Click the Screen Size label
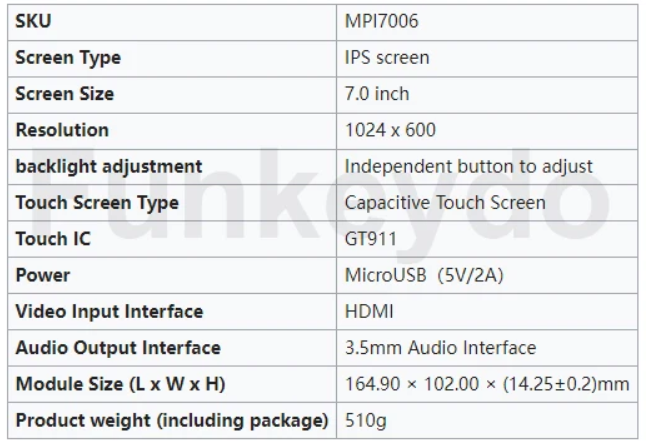Image resolution: width=646 pixels, height=444 pixels. click(65, 94)
